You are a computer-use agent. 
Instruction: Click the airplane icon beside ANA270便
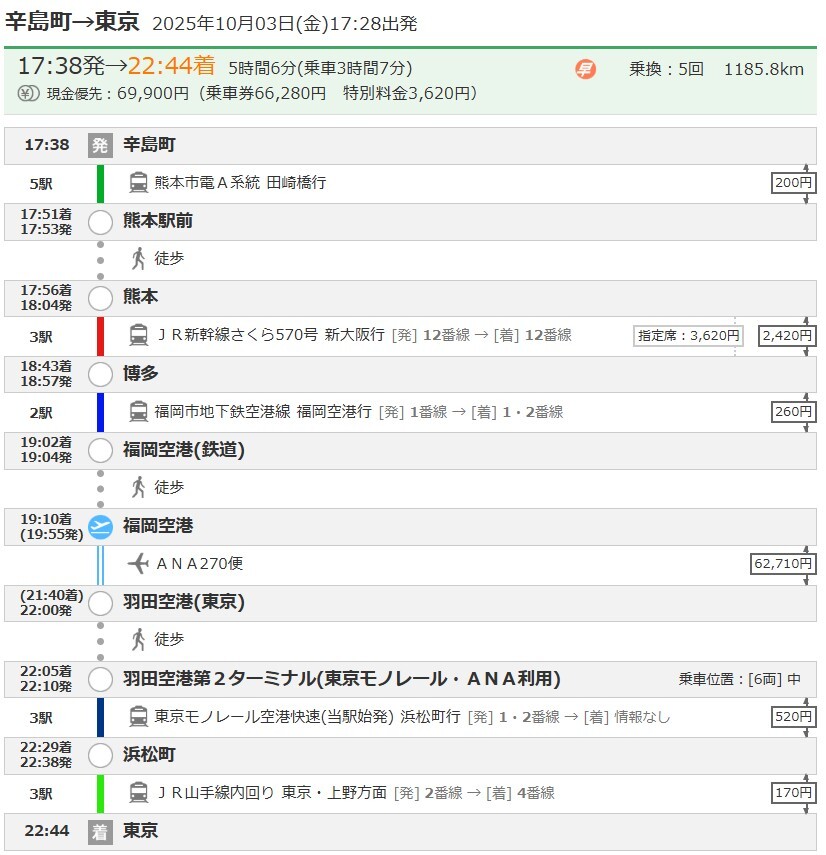[138, 564]
